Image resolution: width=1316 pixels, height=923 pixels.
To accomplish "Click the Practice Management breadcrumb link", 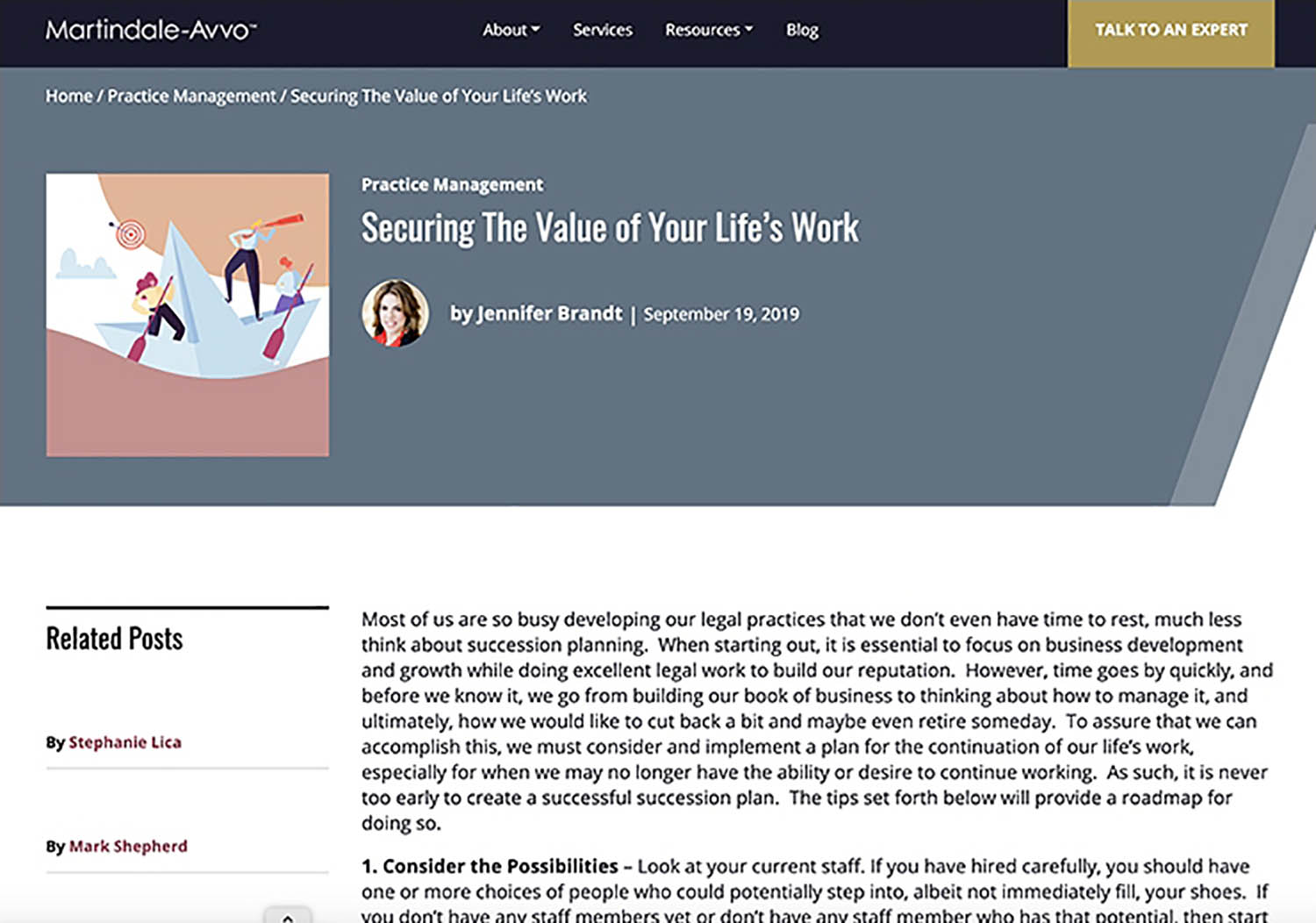I will (x=190, y=96).
